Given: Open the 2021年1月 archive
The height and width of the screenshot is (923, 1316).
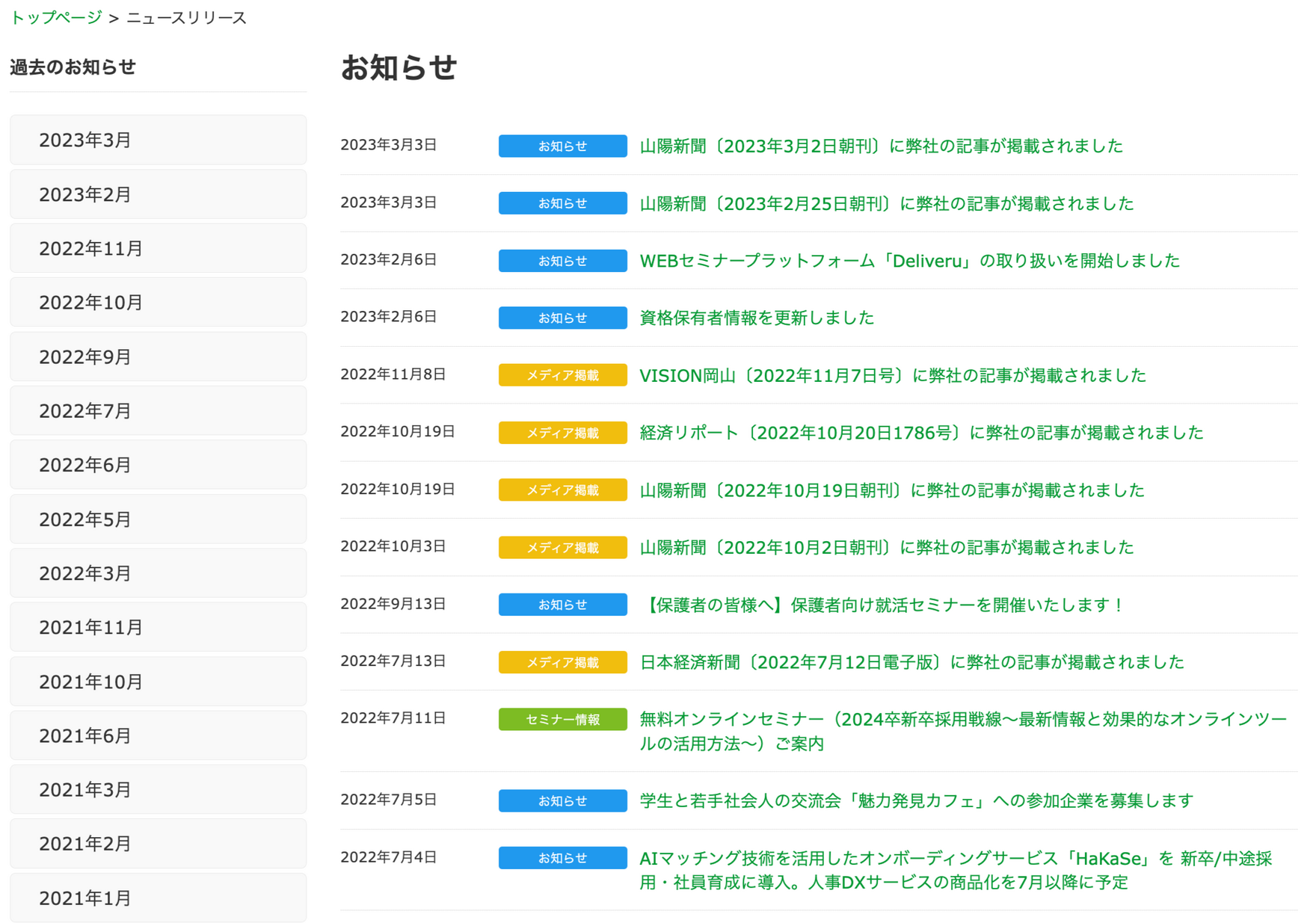Looking at the screenshot, I should (x=158, y=898).
